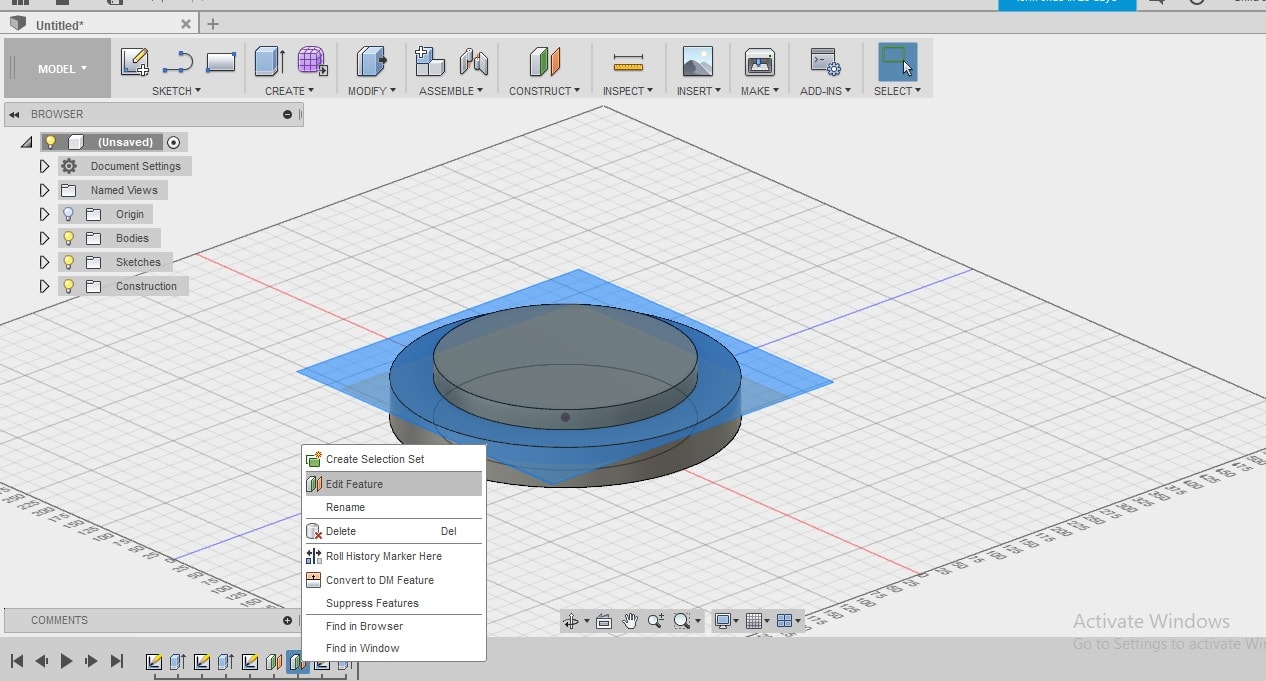The image size is (1266, 681).
Task: Choose Edit Feature from context menu
Action: click(x=393, y=484)
